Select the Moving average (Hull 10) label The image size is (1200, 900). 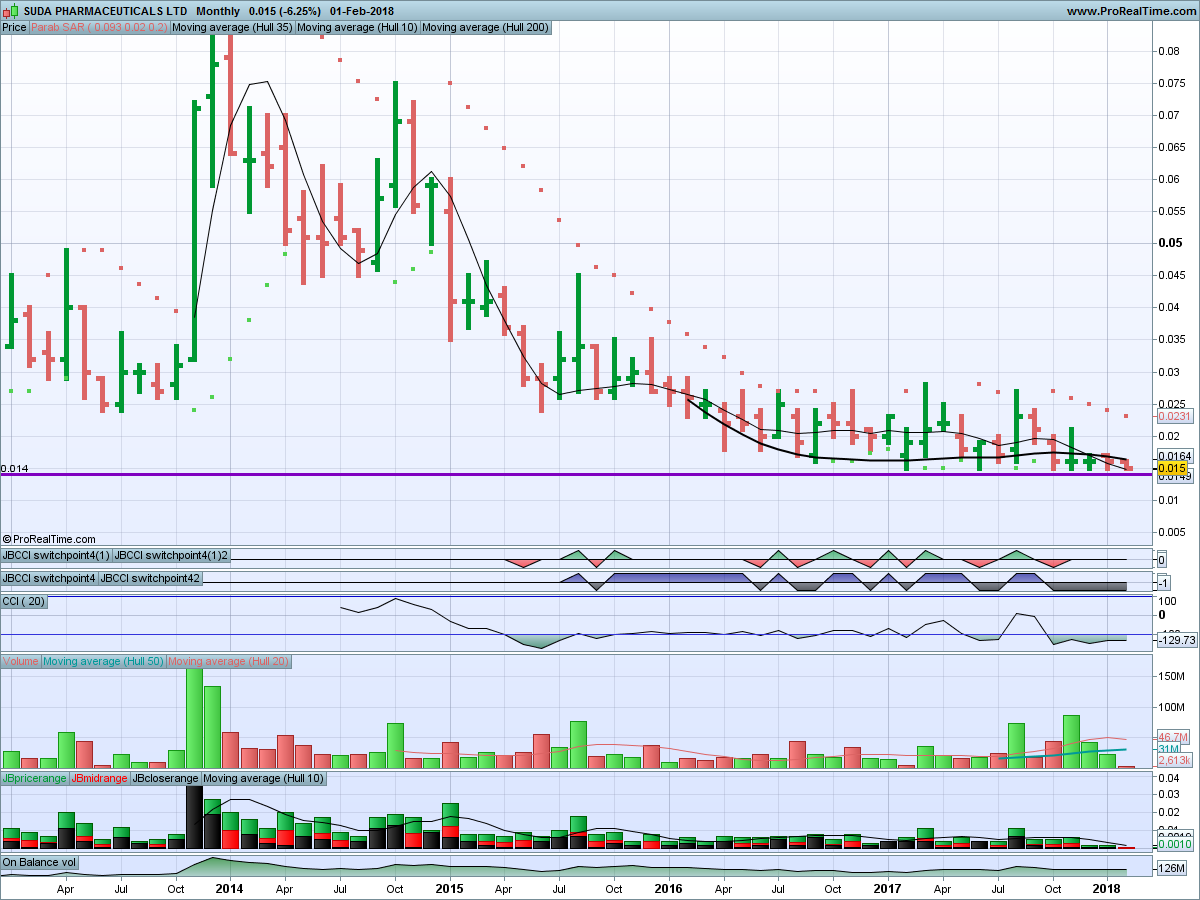pos(357,27)
